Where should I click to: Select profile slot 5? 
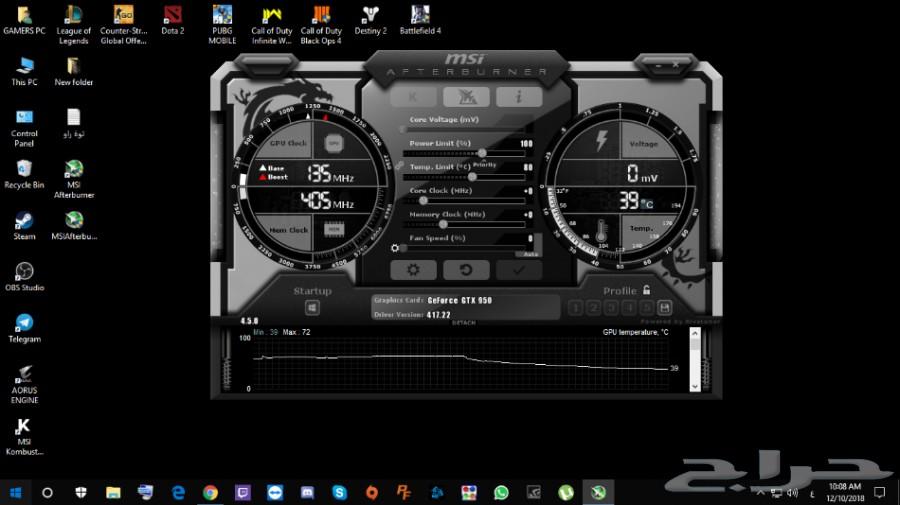pos(647,308)
